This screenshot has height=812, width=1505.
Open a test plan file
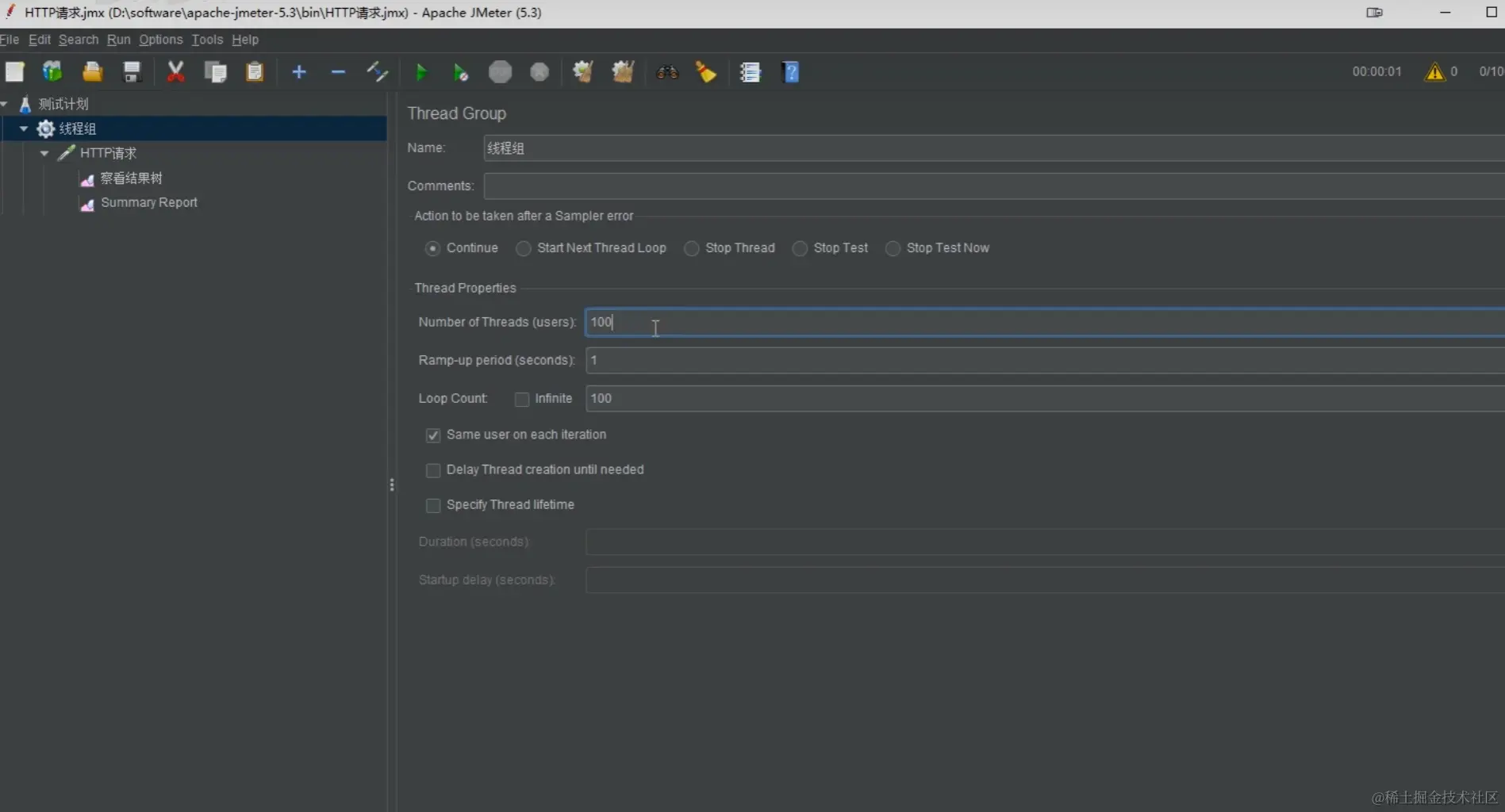pyautogui.click(x=93, y=72)
